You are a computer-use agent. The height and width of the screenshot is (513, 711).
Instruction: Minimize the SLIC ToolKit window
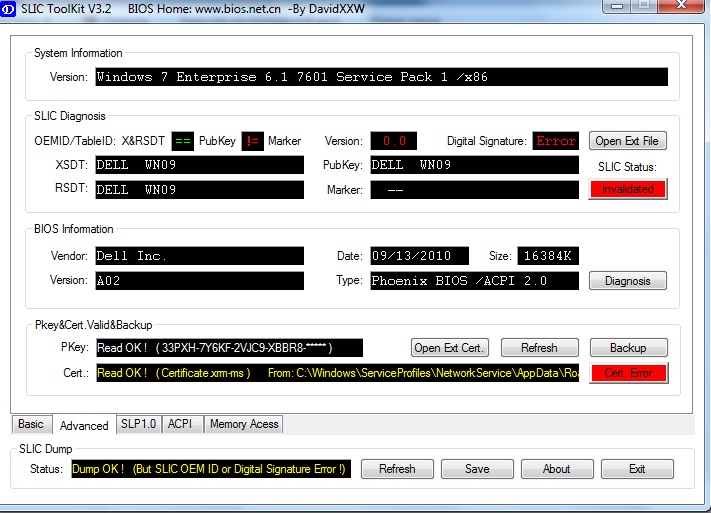pos(617,5)
